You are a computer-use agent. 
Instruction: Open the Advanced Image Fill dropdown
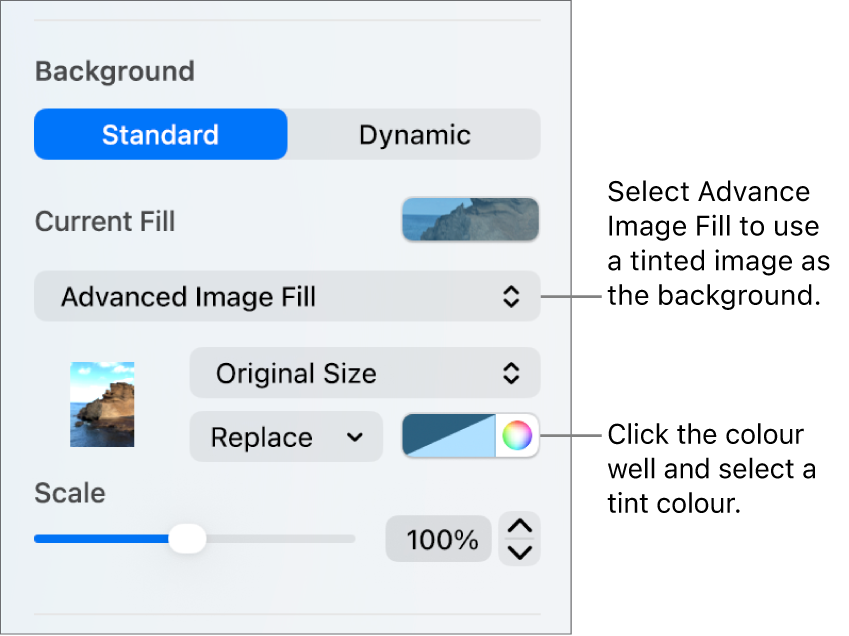tap(287, 296)
